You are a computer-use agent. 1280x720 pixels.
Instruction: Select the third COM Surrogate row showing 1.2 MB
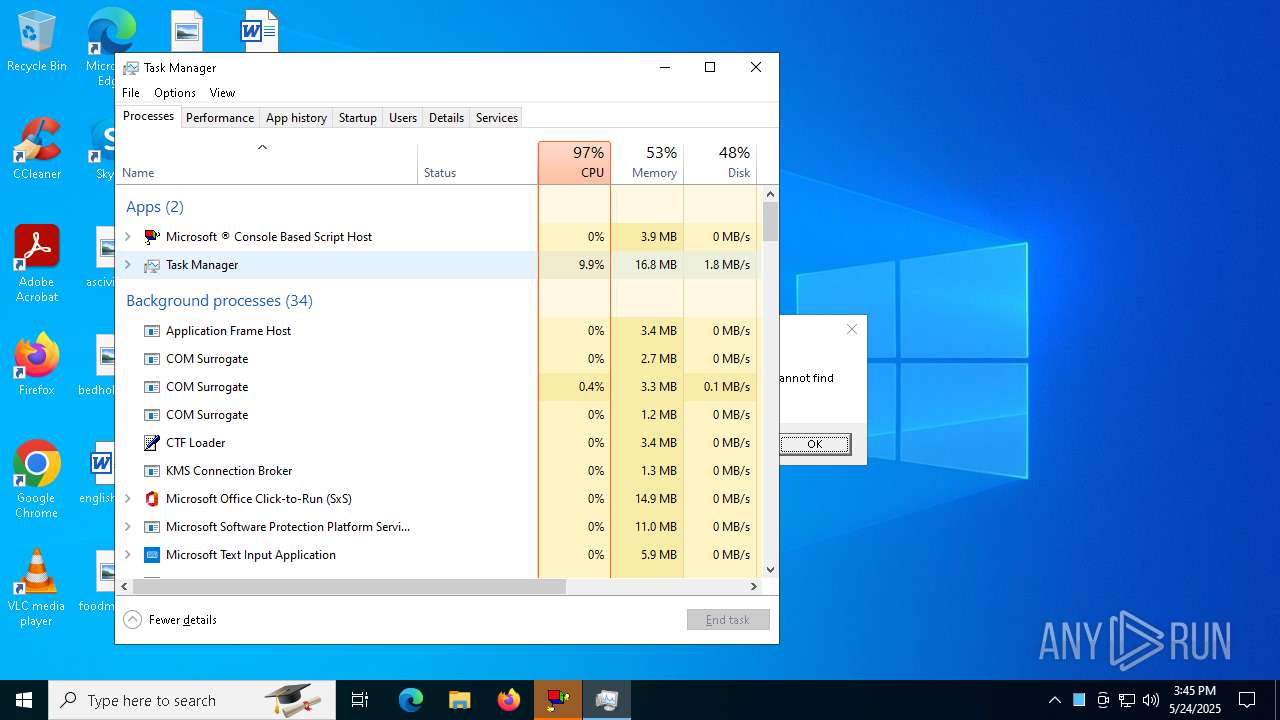(436, 415)
